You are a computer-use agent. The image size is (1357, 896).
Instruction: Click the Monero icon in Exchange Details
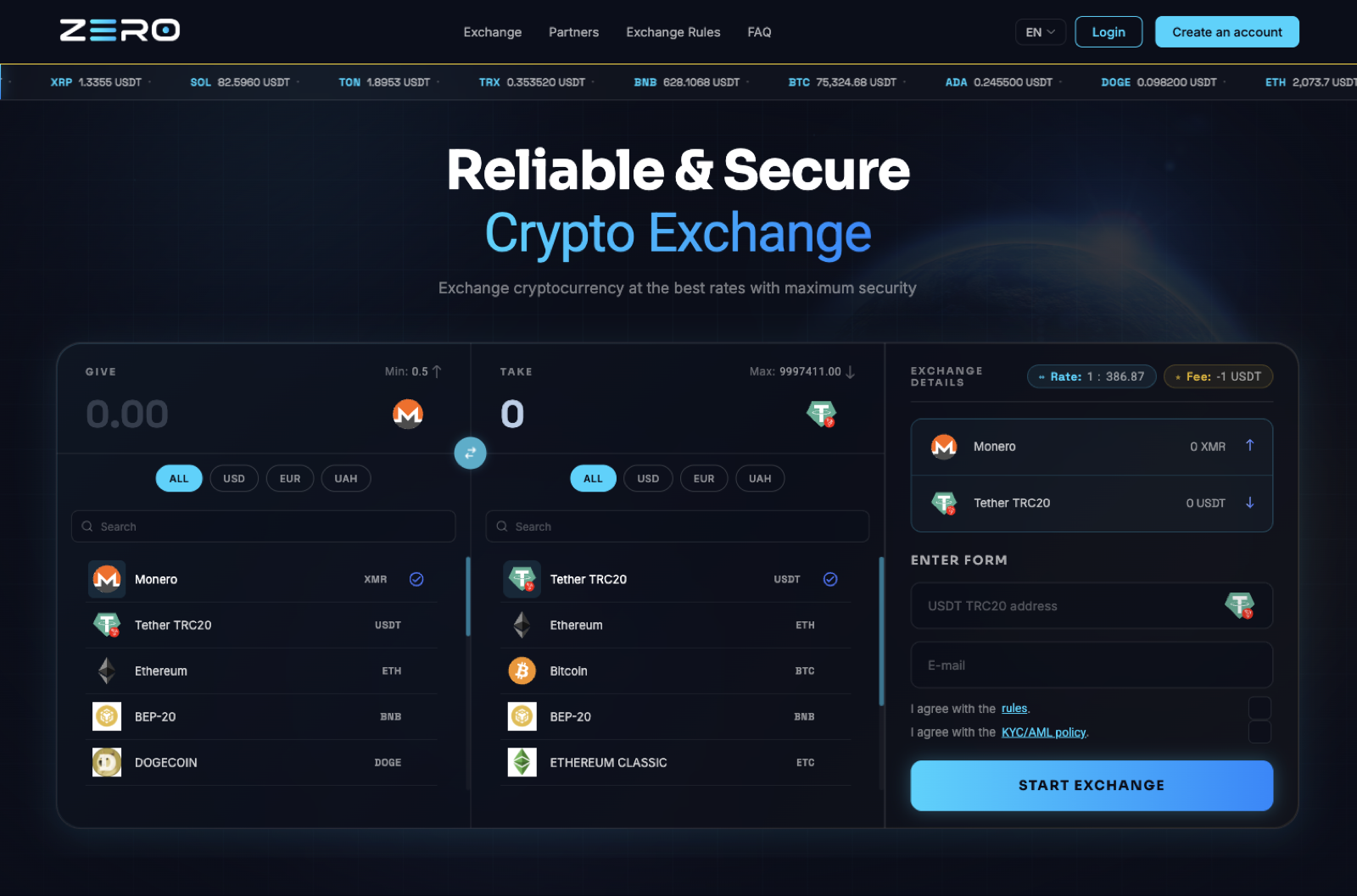point(944,446)
